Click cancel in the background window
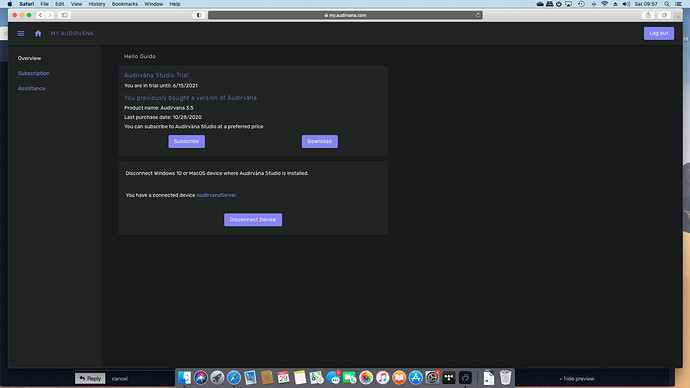Screen dimensions: 690x388 pos(119,378)
